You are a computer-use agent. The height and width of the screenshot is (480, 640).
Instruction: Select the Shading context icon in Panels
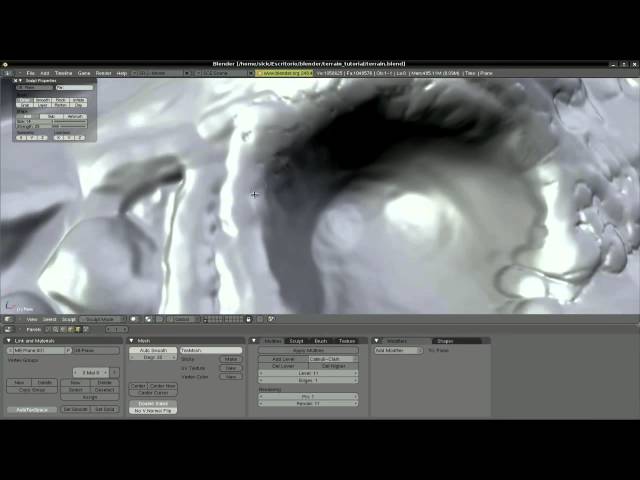63,329
